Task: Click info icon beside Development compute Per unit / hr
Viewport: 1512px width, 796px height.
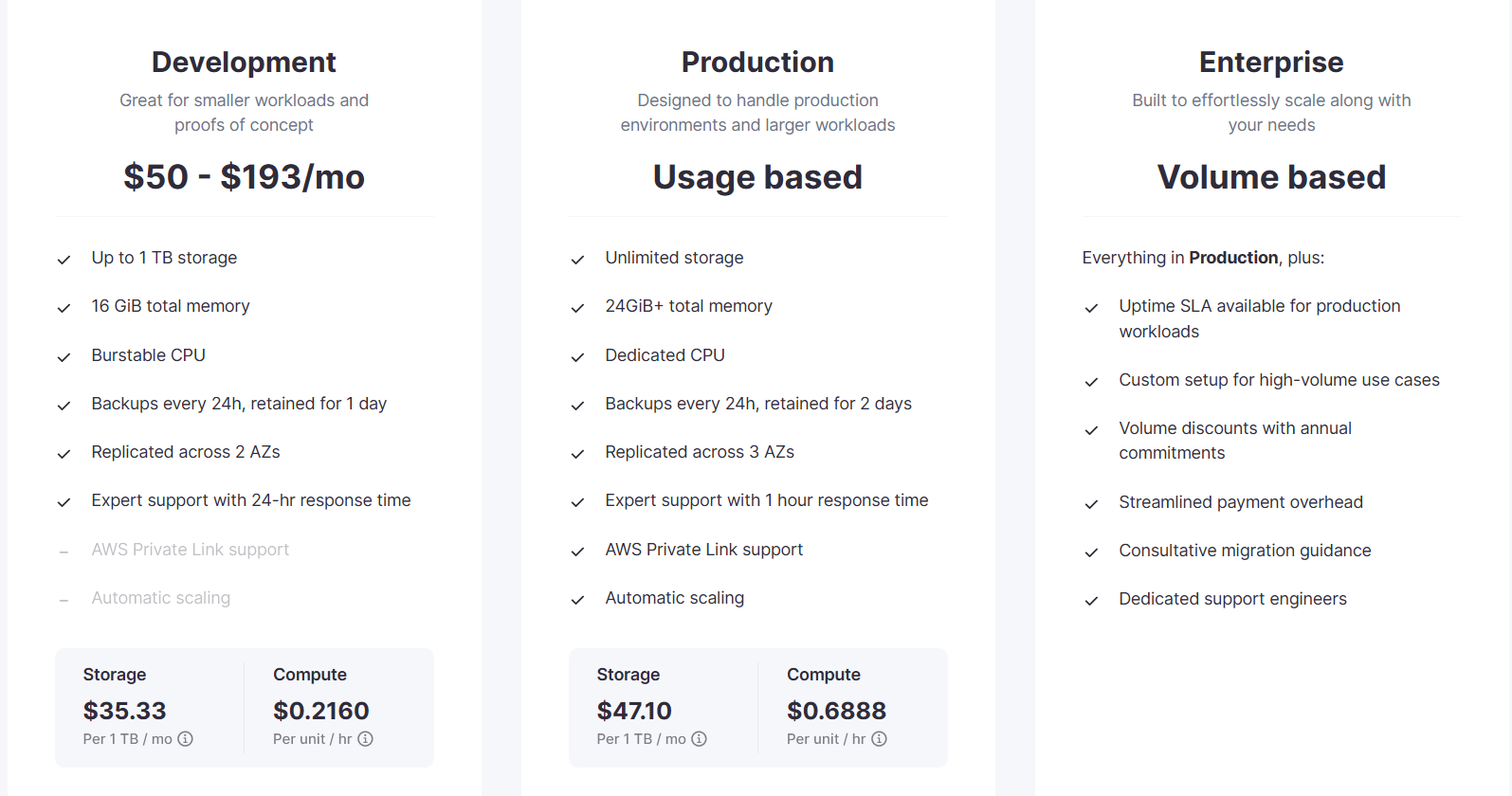Action: (x=365, y=739)
